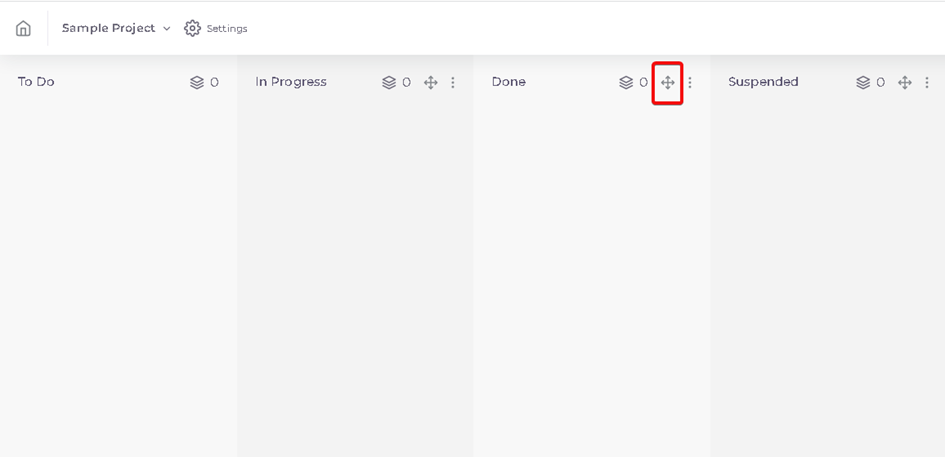Viewport: 945px width, 457px height.
Task: Click the task count in Suspended column
Action: 881,83
